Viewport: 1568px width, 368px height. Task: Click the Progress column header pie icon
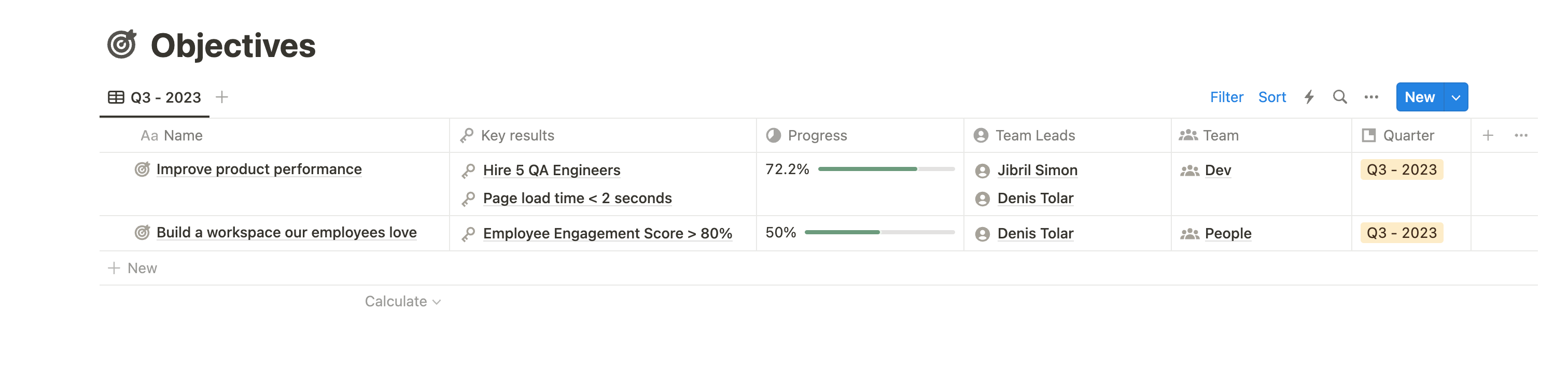772,135
